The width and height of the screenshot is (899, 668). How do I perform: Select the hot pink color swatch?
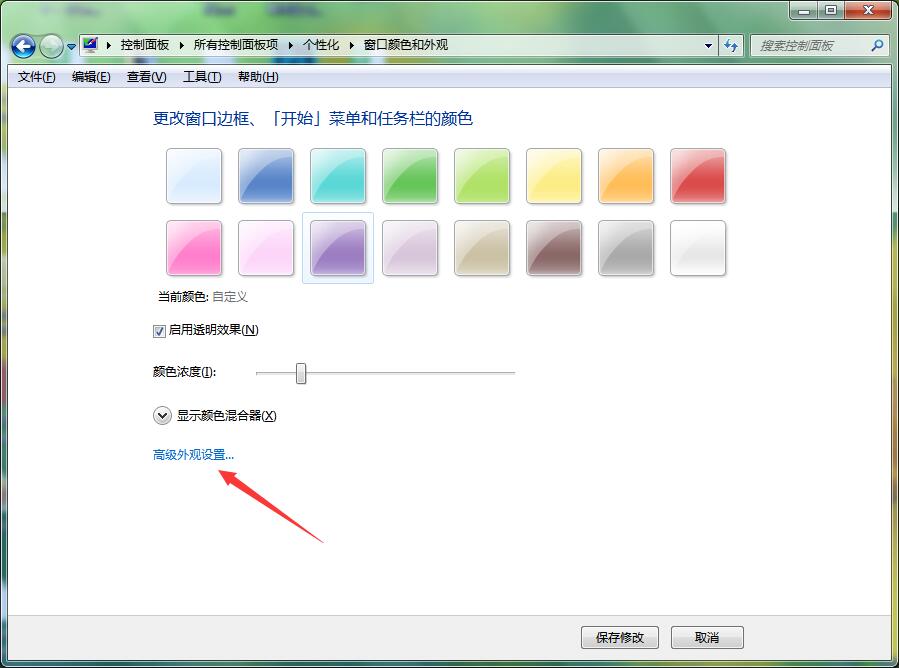[x=194, y=248]
